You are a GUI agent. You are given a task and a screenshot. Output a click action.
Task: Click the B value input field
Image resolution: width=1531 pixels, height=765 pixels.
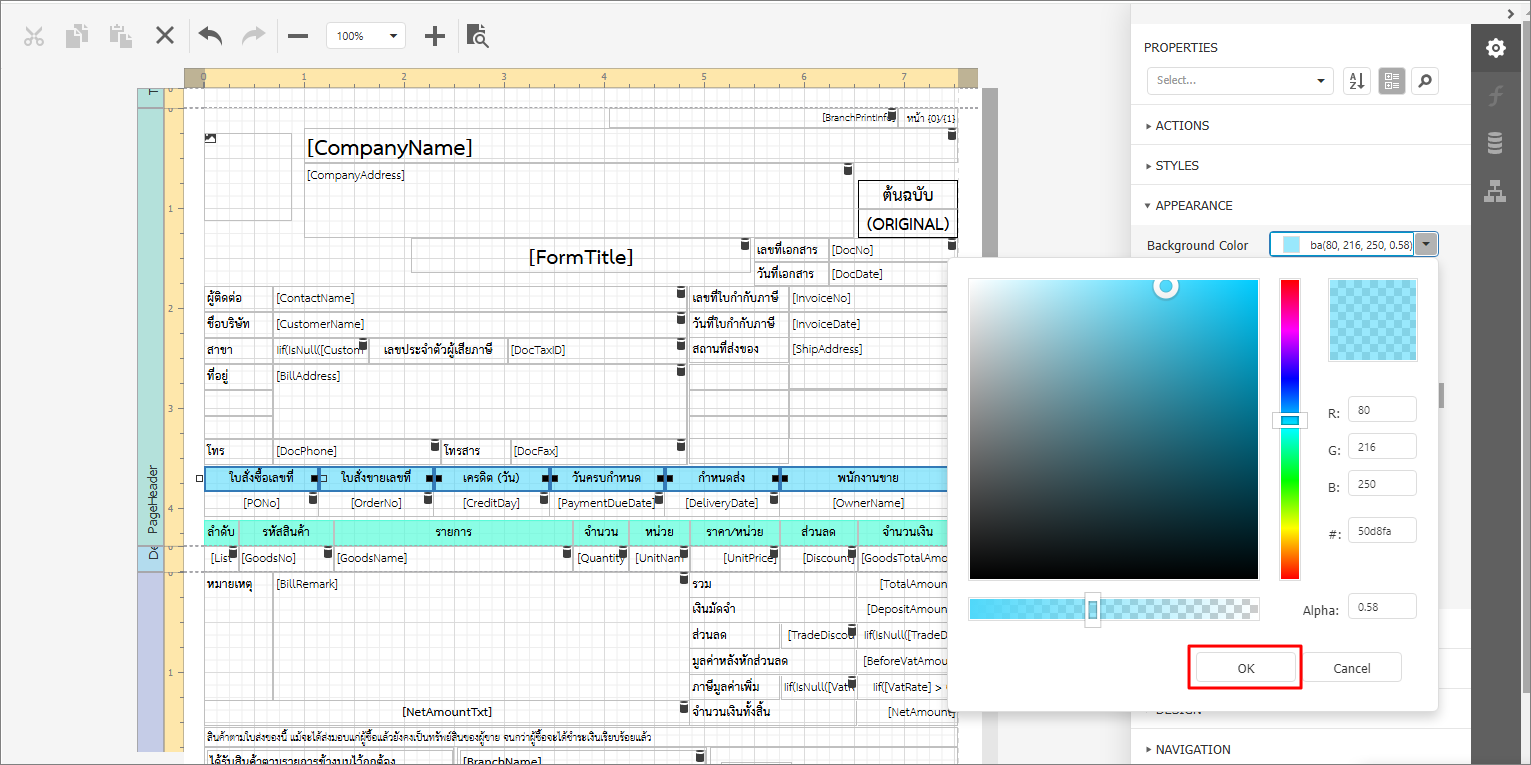1382,484
